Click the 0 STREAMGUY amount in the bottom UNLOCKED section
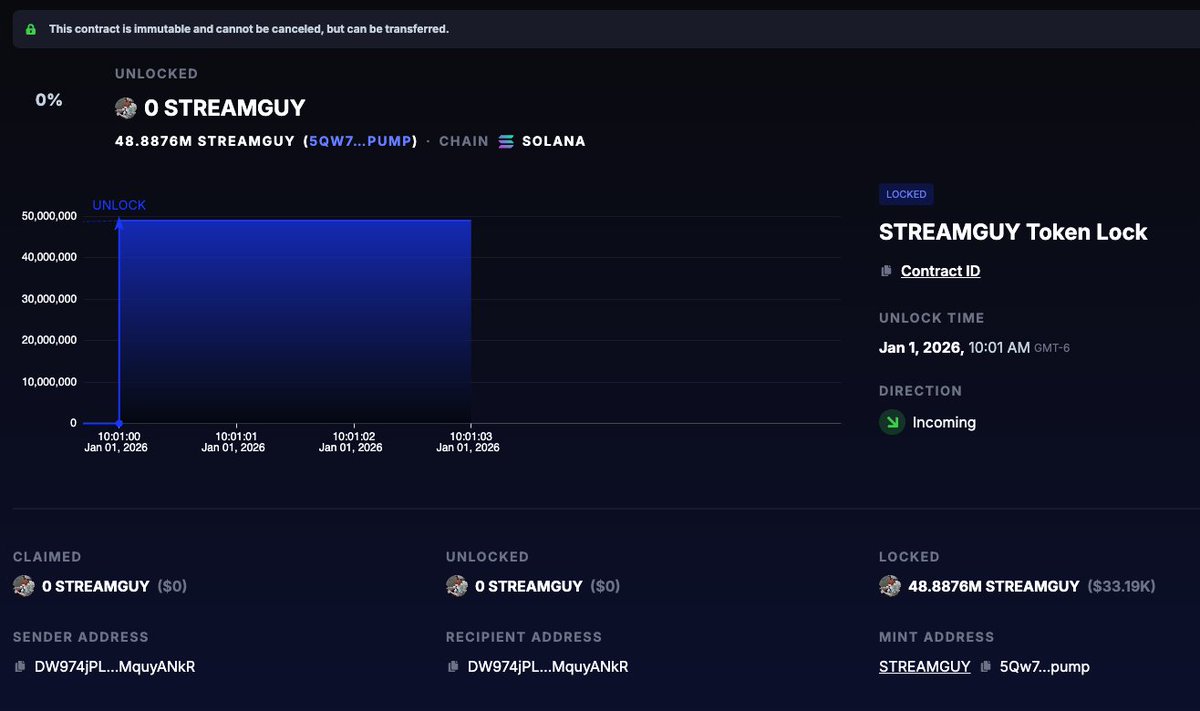Image resolution: width=1200 pixels, height=711 pixels. (x=528, y=586)
